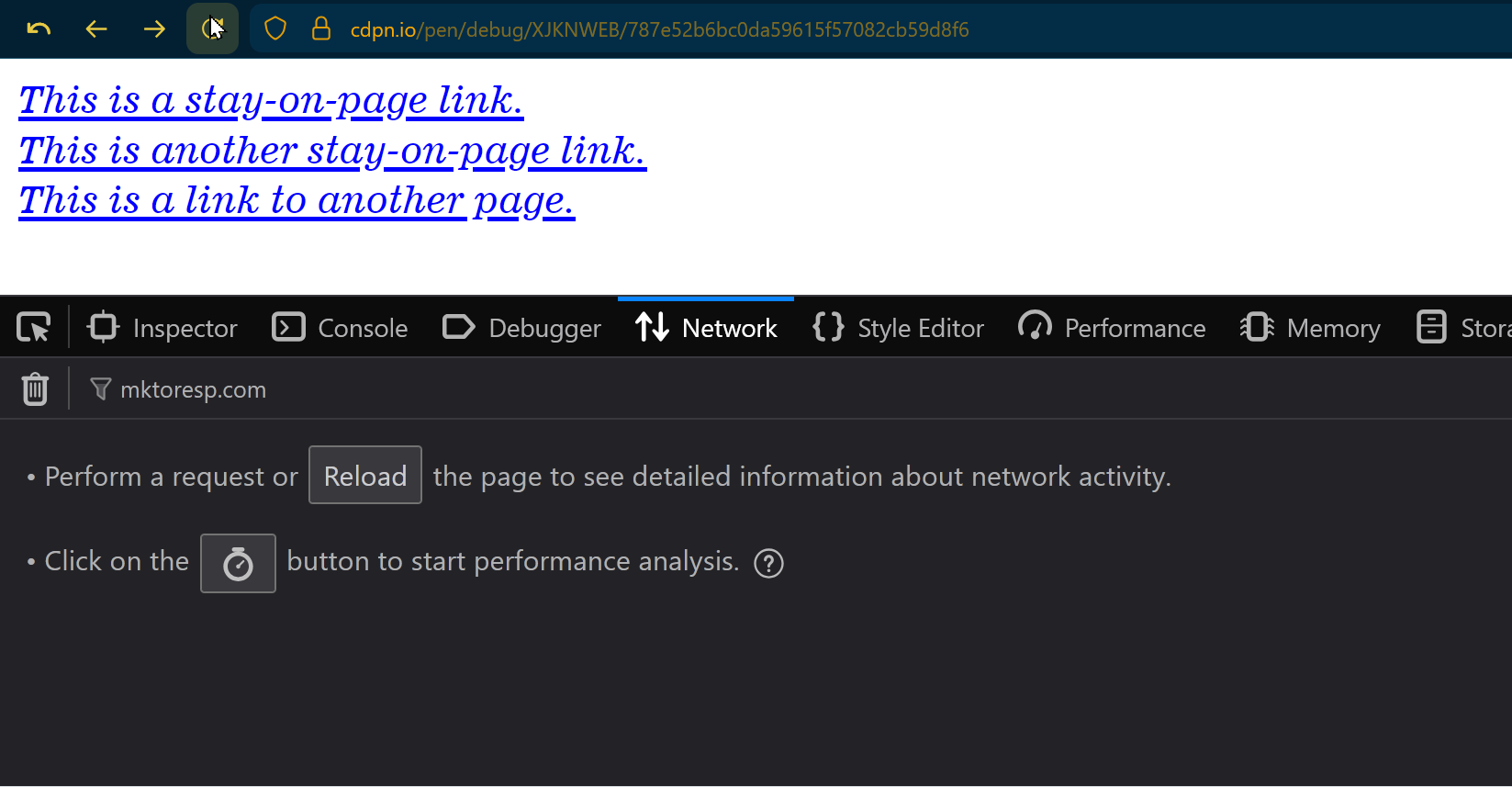Clear network log with trash icon
Image resolution: width=1512 pixels, height=787 pixels.
(35, 389)
